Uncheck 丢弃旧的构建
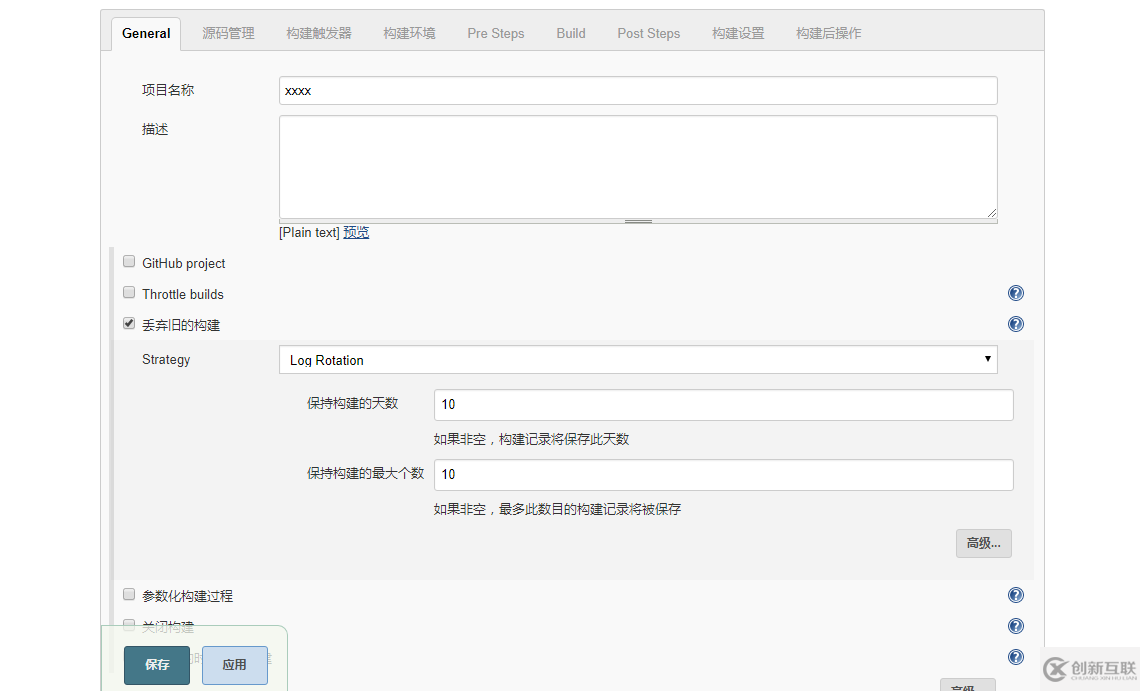 coord(128,323)
